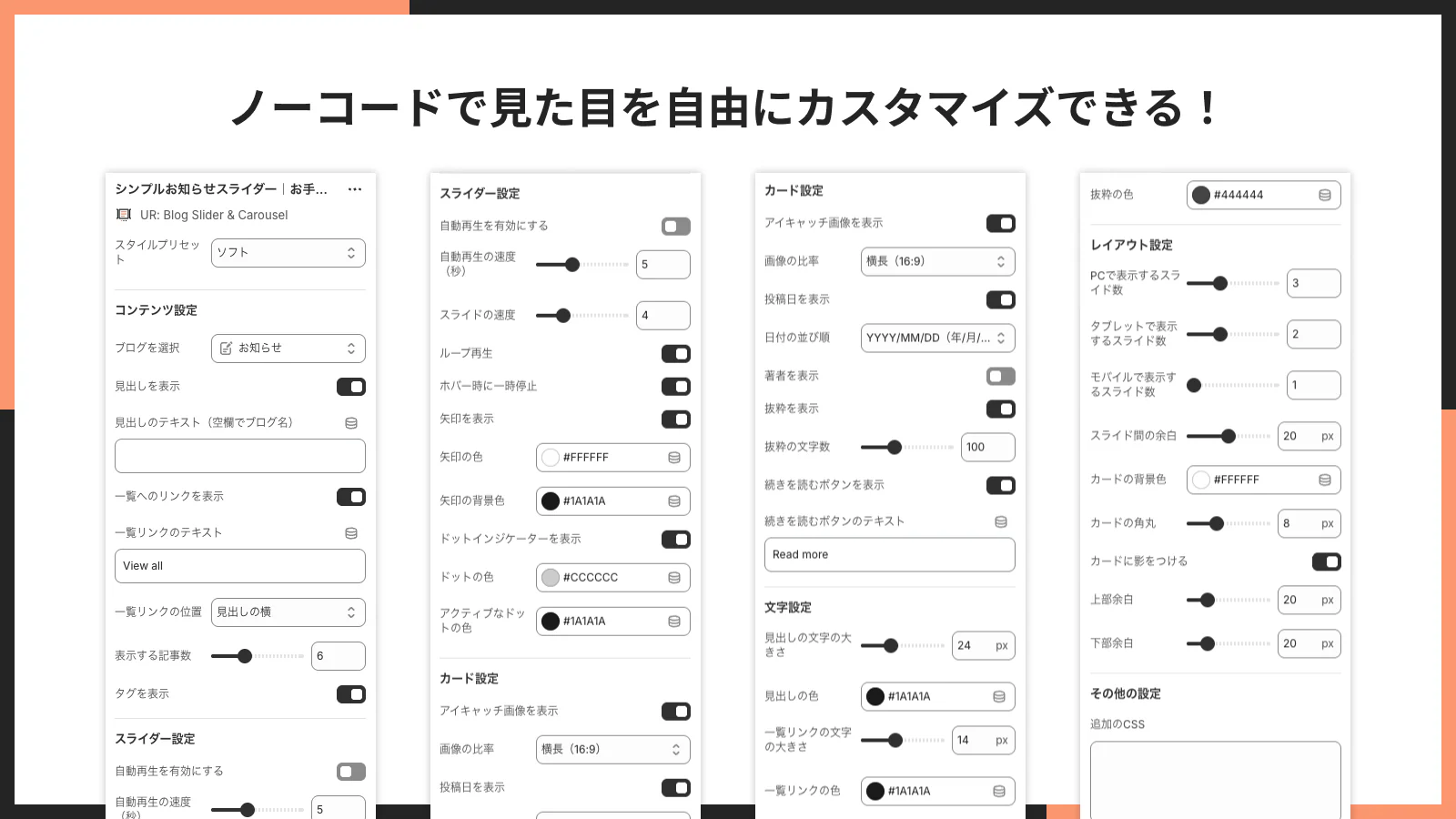The height and width of the screenshot is (819, 1456).
Task: Open the 日付の並び順 format dropdown
Action: (x=937, y=339)
